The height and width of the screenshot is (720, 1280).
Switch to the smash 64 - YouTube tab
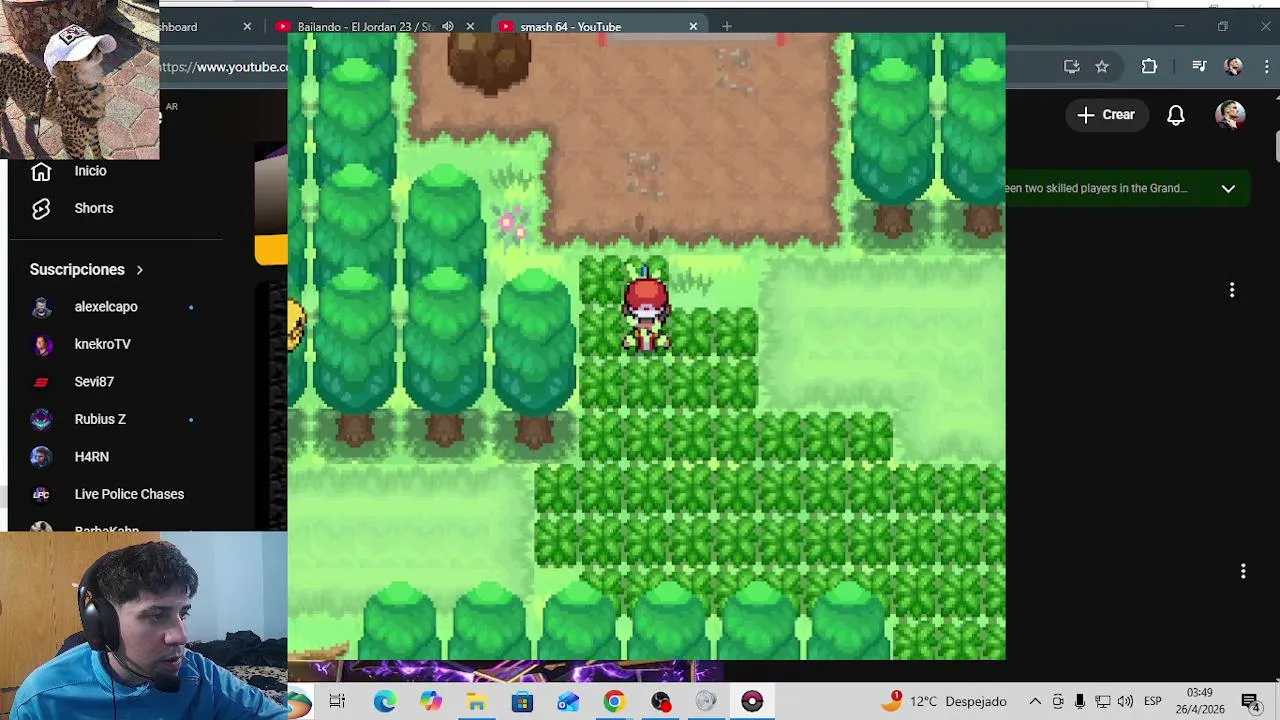[570, 27]
